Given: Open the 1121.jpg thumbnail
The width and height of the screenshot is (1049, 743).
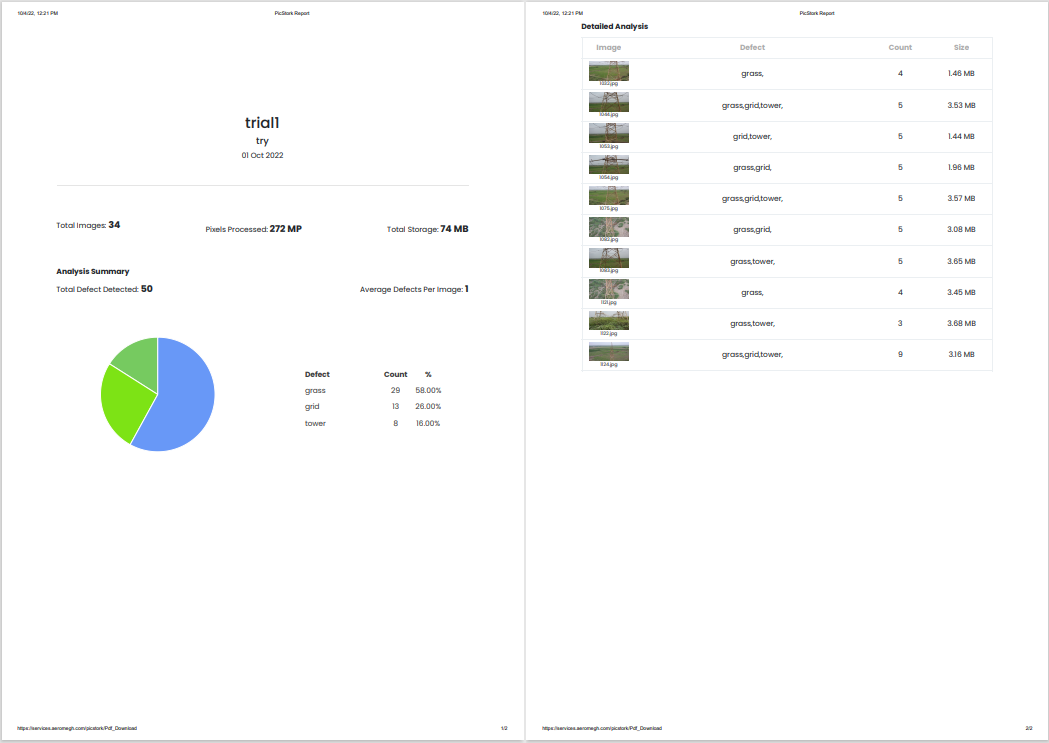Looking at the screenshot, I should tap(608, 289).
